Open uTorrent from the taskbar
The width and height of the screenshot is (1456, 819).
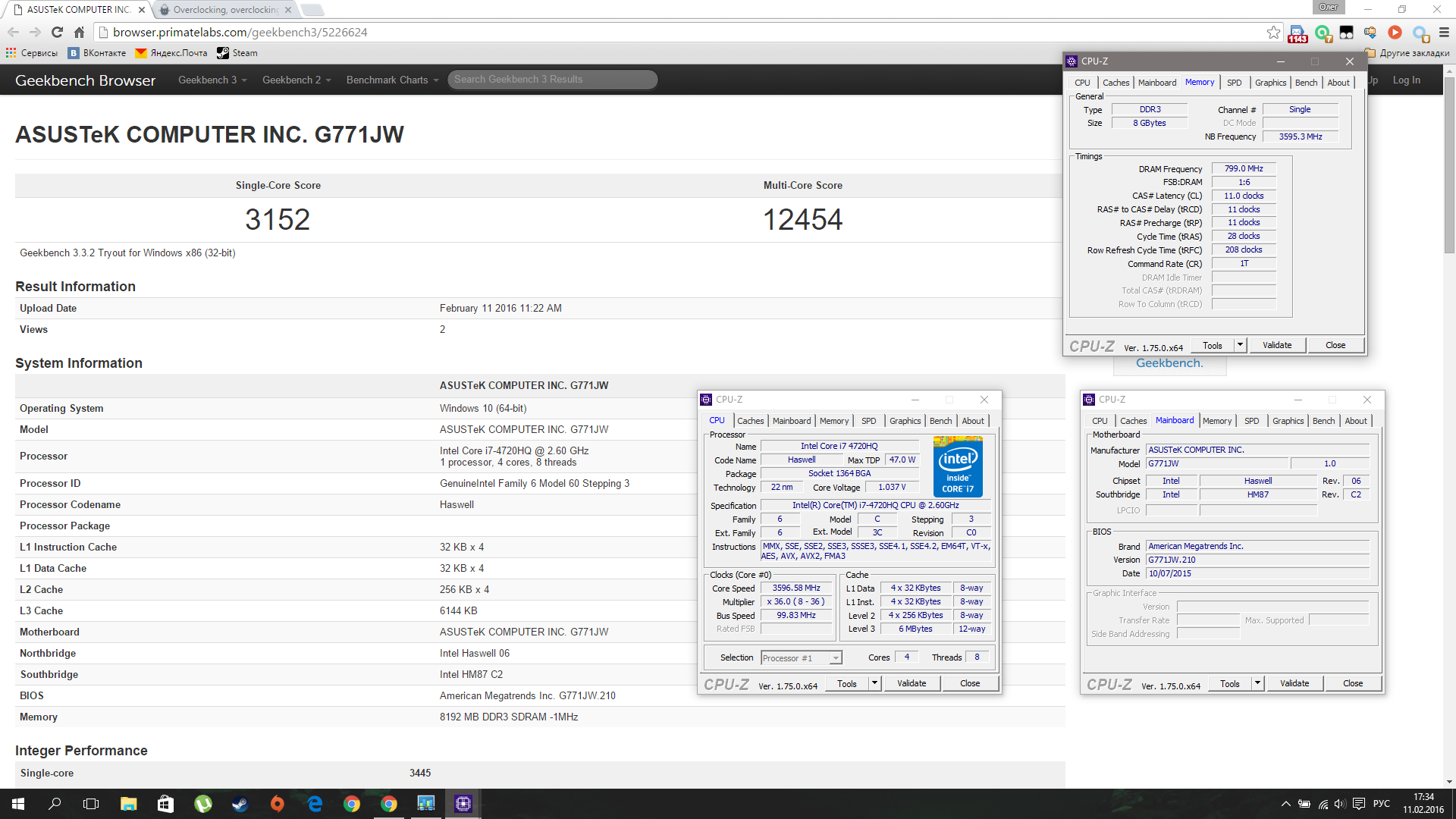pos(202,804)
